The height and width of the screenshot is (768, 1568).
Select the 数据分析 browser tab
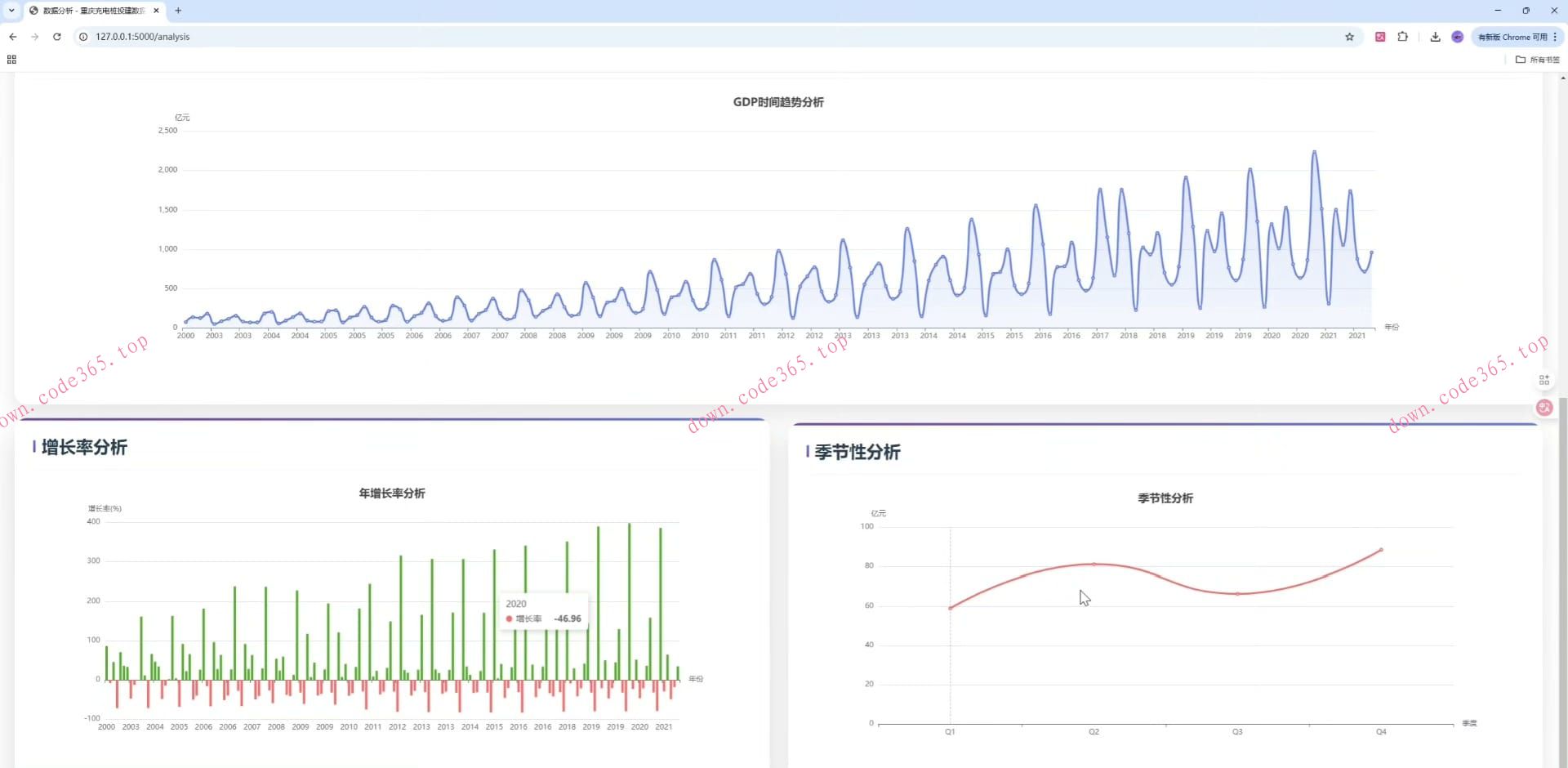tap(91, 11)
